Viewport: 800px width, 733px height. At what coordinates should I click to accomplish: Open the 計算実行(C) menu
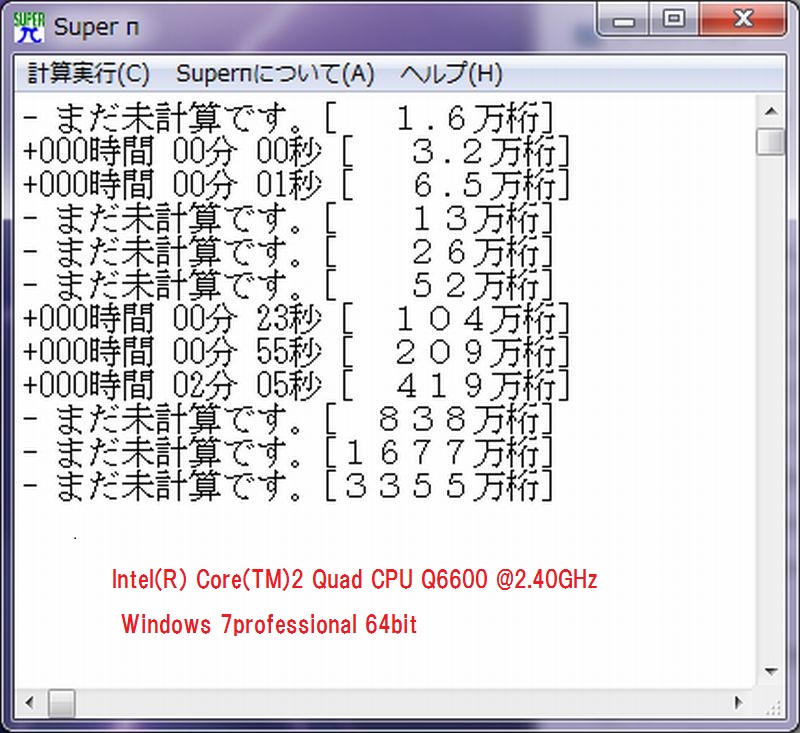click(88, 73)
